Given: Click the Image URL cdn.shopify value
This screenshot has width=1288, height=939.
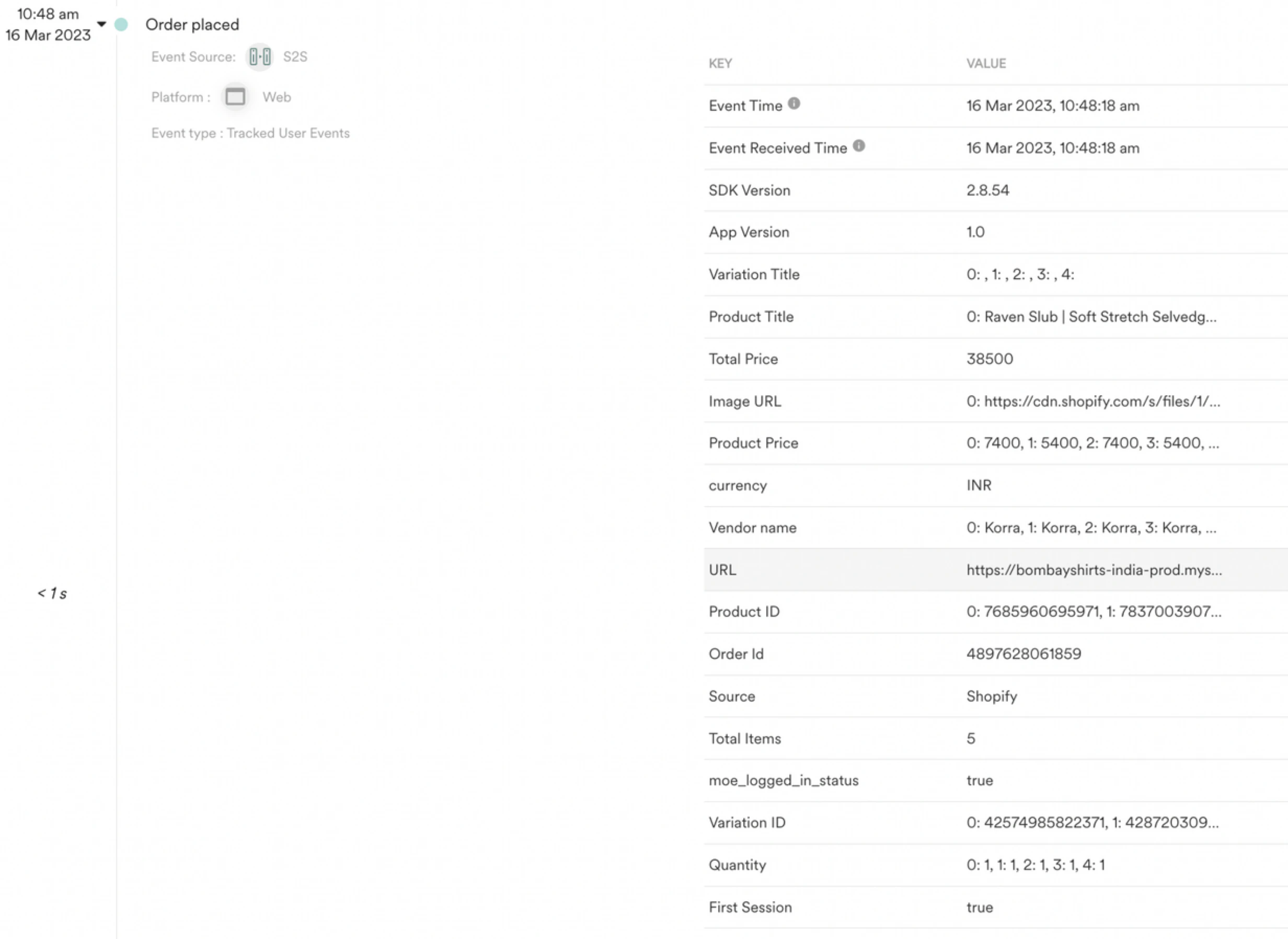Looking at the screenshot, I should (1092, 402).
